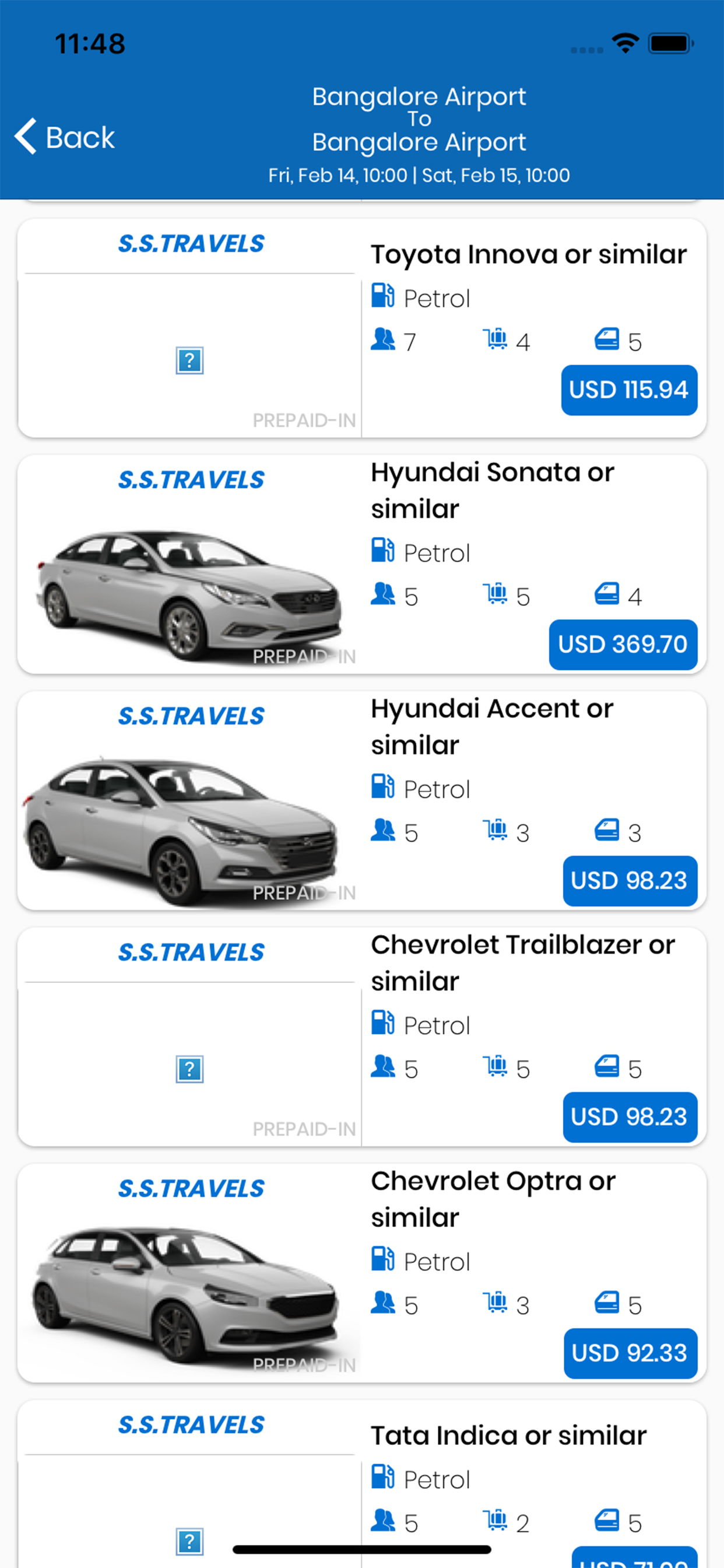
Task: Click the doors icon on Chevrolet Trailblazer card
Action: pyautogui.click(x=607, y=1066)
